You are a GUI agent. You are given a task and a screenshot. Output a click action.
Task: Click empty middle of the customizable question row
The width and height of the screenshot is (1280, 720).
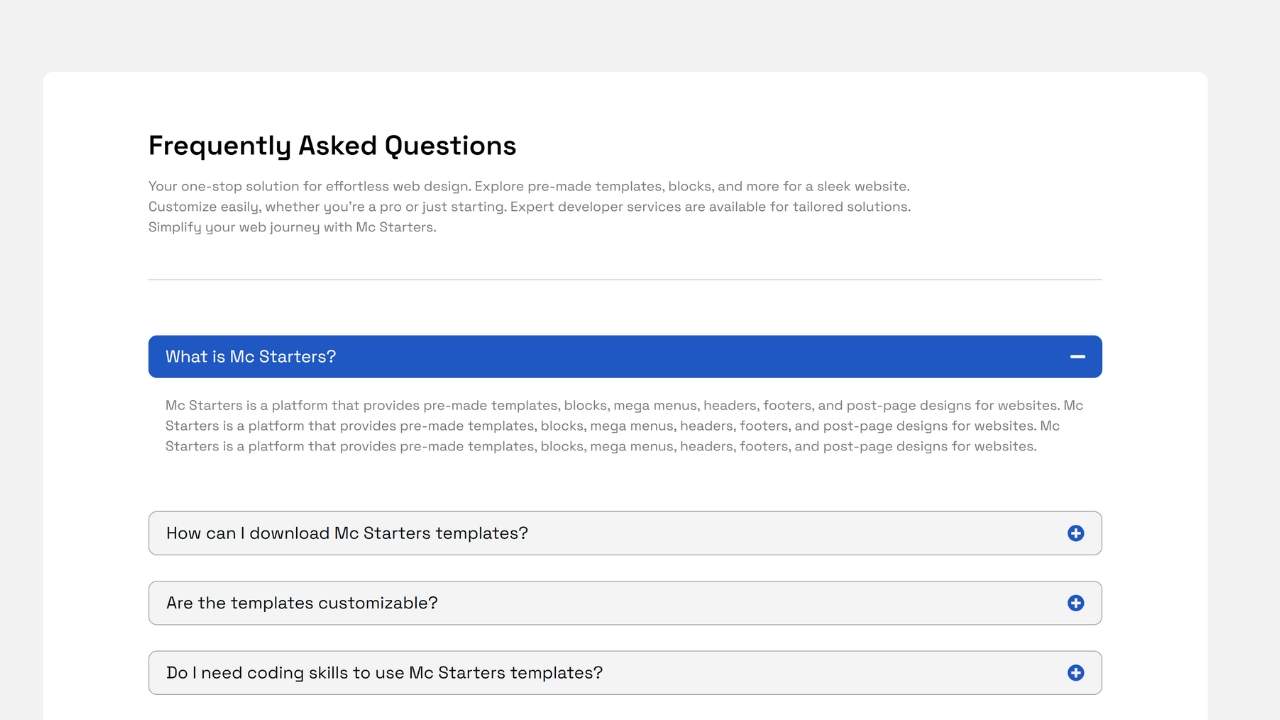pyautogui.click(x=750, y=603)
